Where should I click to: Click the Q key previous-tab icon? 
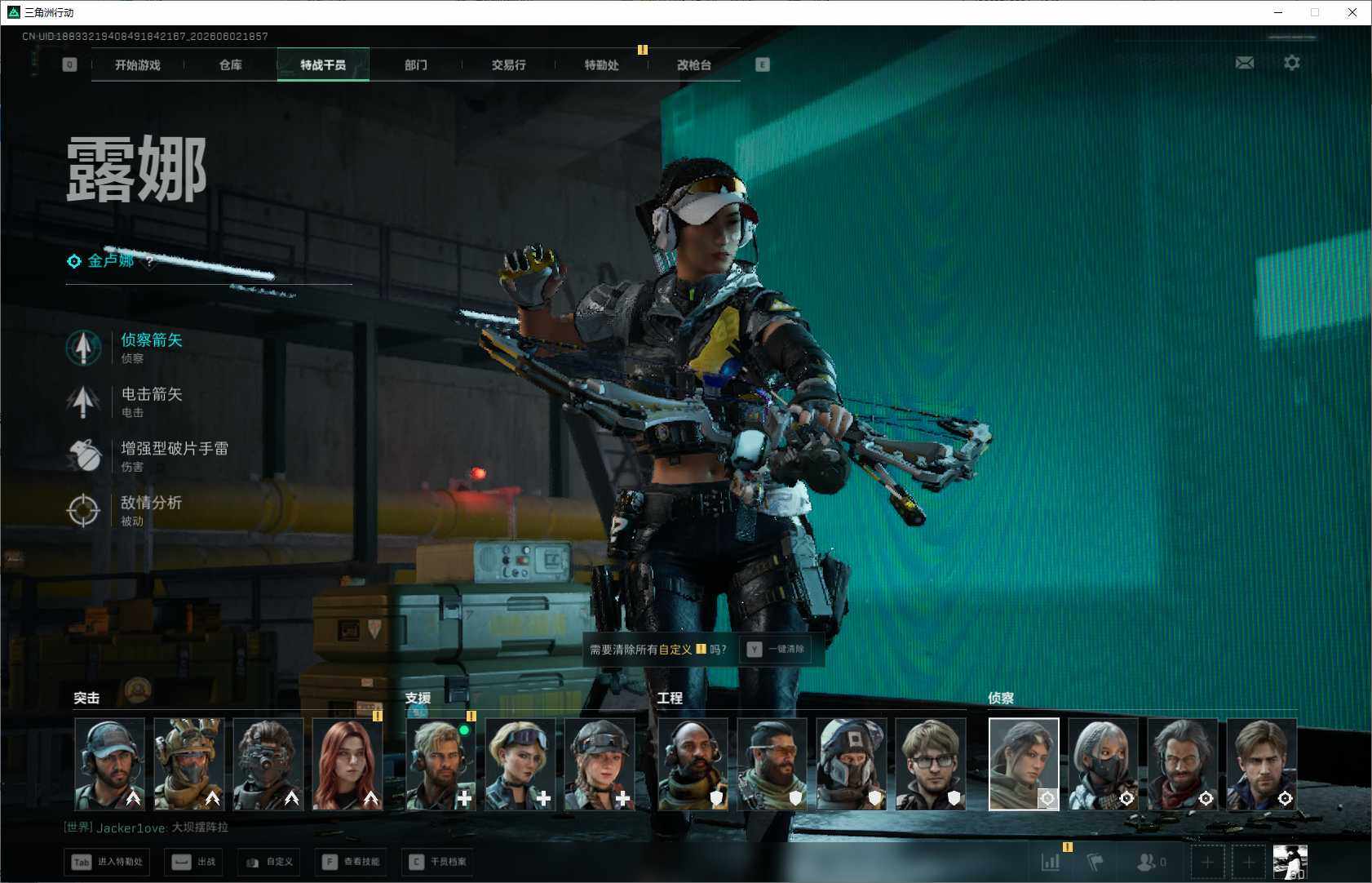coord(69,64)
